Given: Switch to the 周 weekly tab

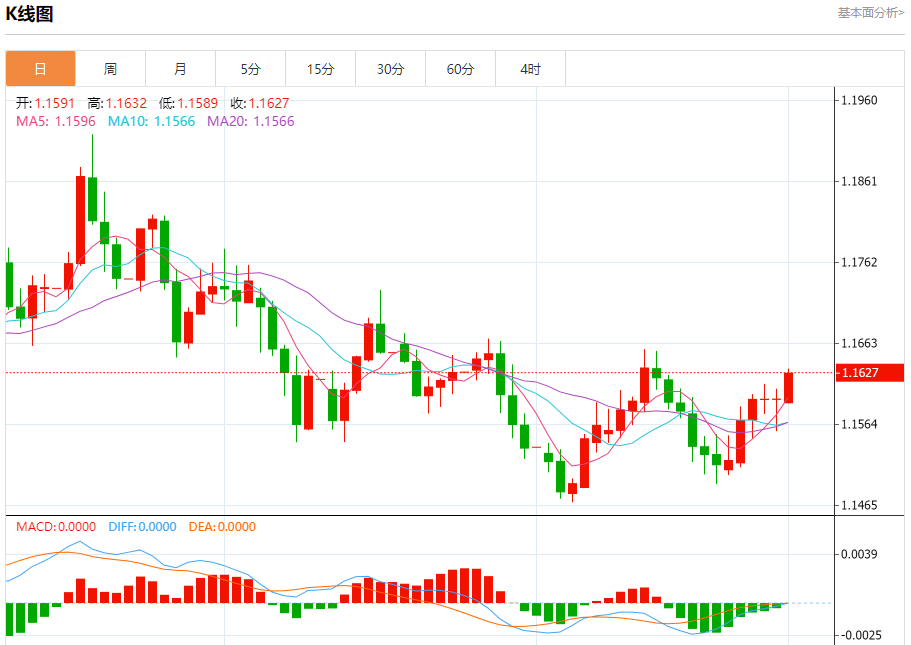Looking at the screenshot, I should coord(110,69).
